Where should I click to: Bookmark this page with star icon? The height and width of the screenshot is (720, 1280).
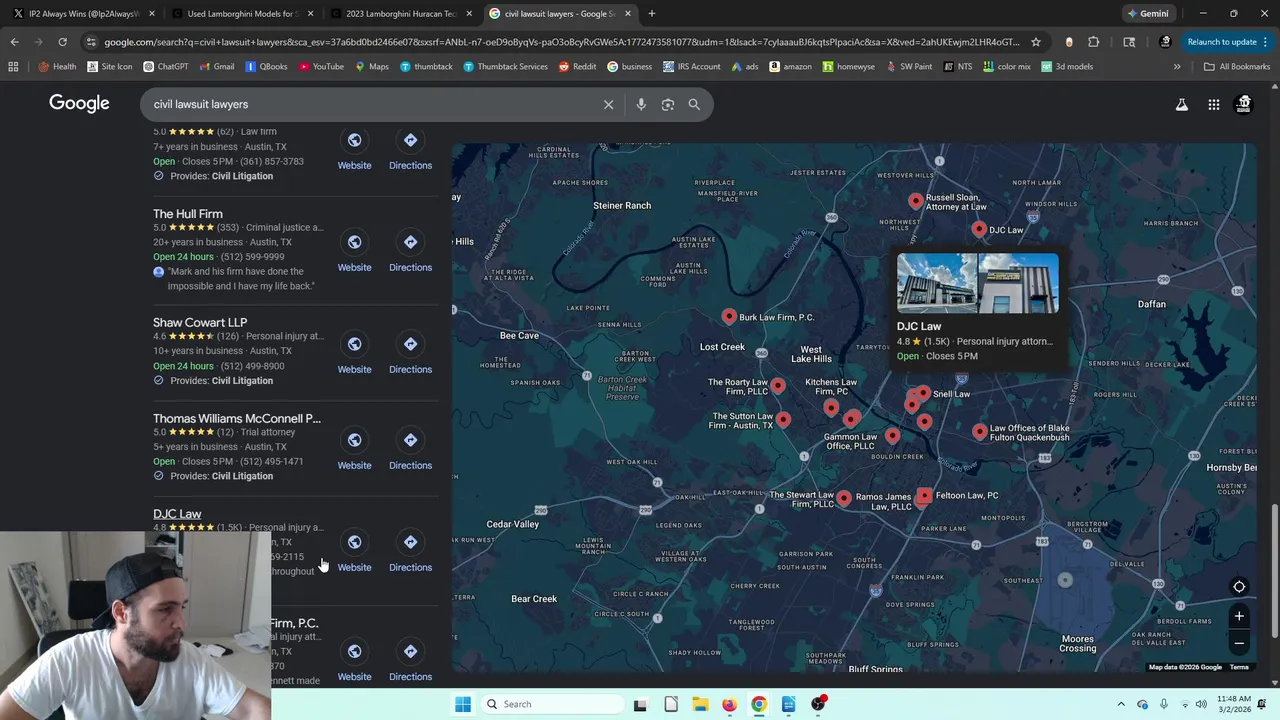(x=1036, y=42)
